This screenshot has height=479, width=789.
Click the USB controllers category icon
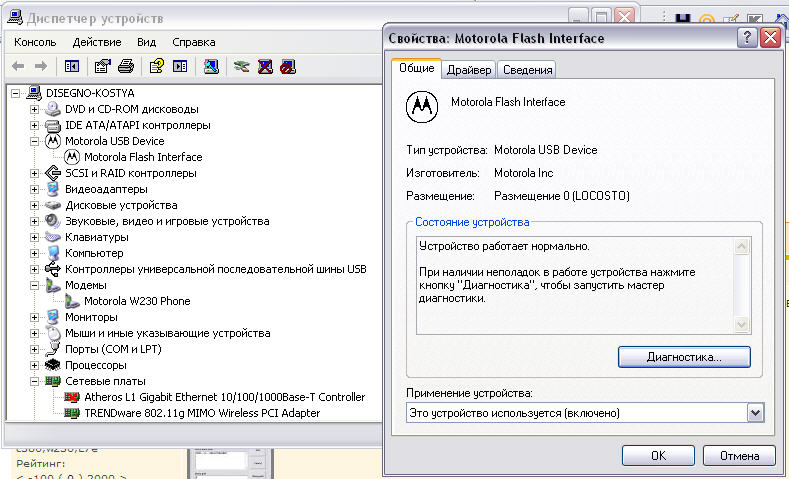point(52,269)
